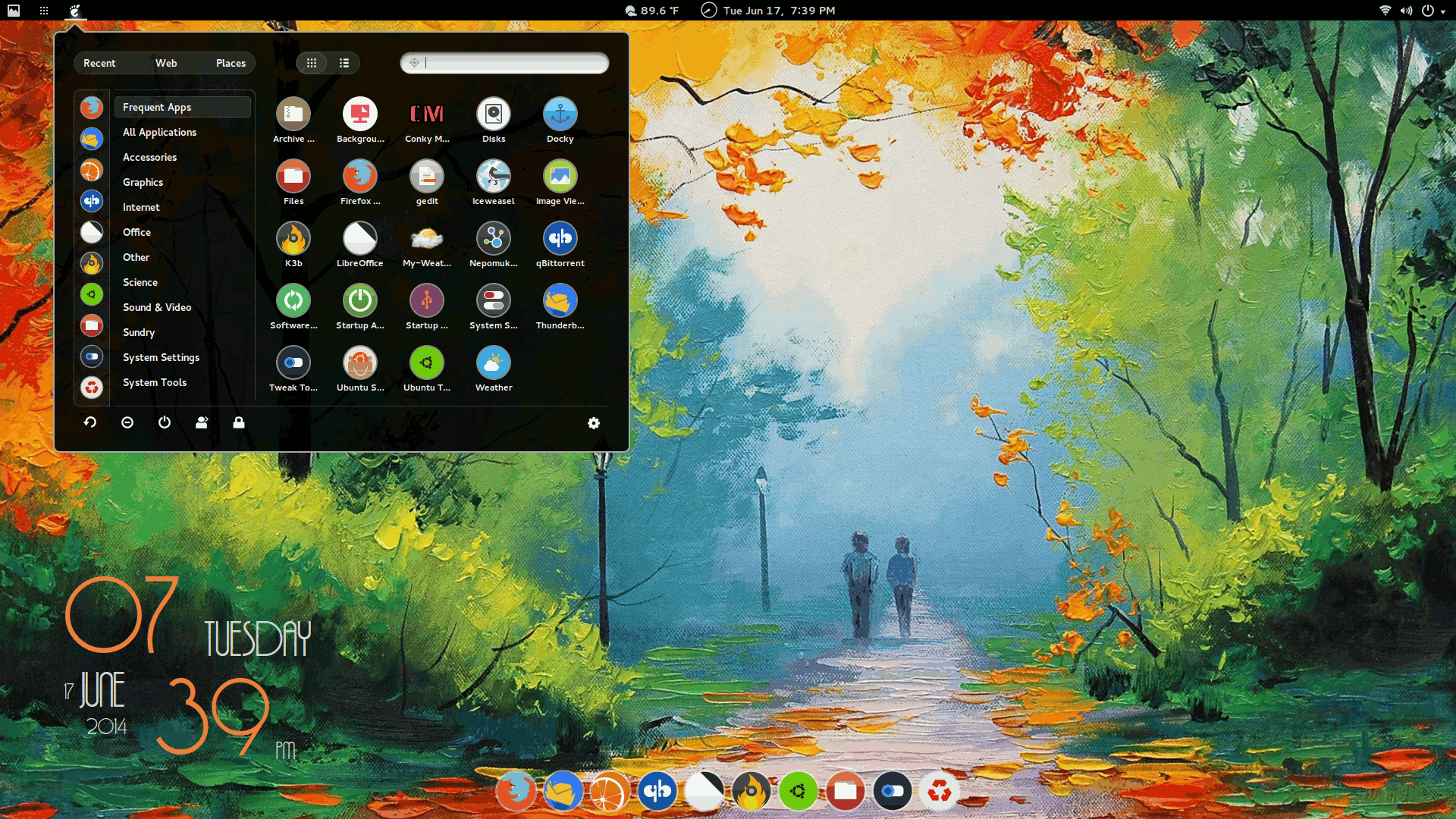Switch to grid view of applications
Image resolution: width=1456 pixels, height=819 pixels.
point(312,63)
